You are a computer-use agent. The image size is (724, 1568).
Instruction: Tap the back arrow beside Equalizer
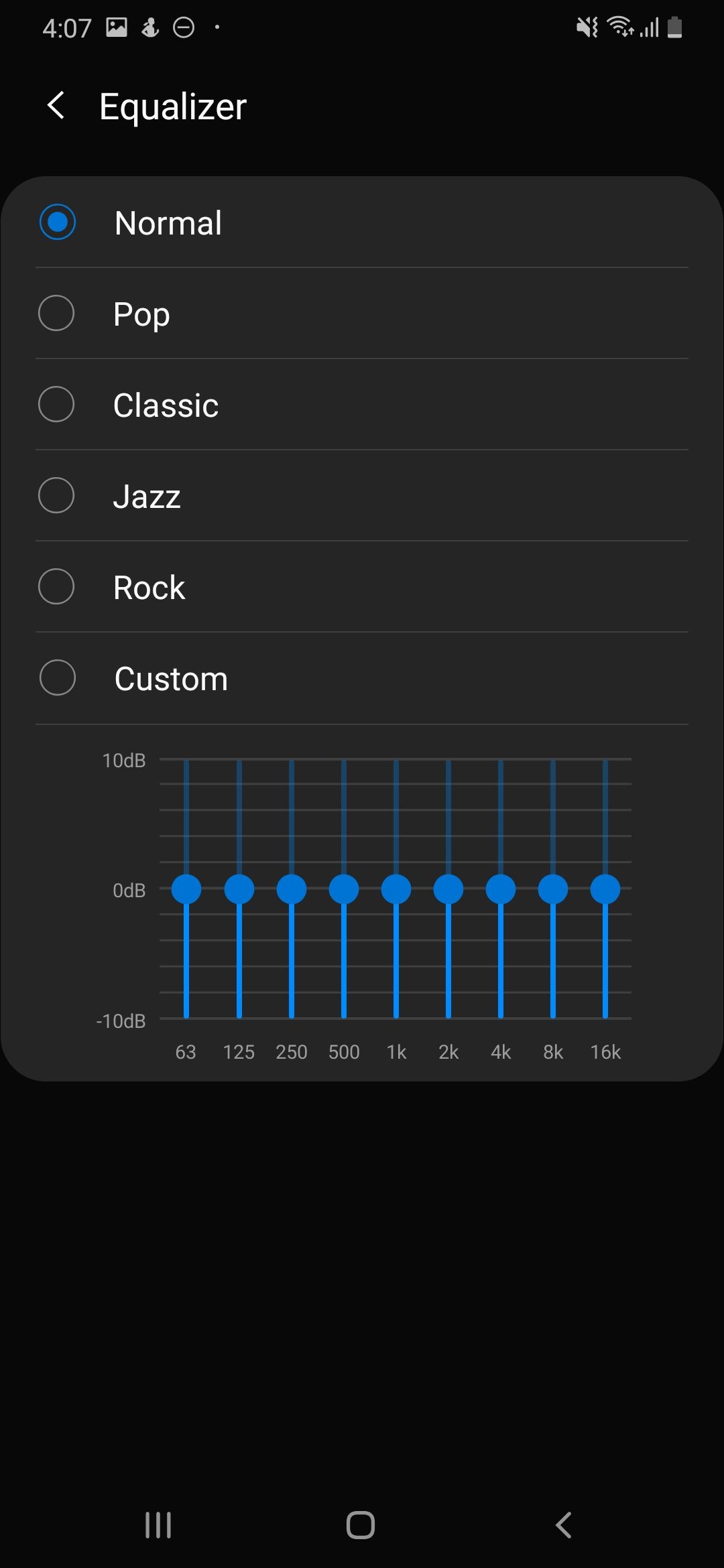tap(56, 106)
